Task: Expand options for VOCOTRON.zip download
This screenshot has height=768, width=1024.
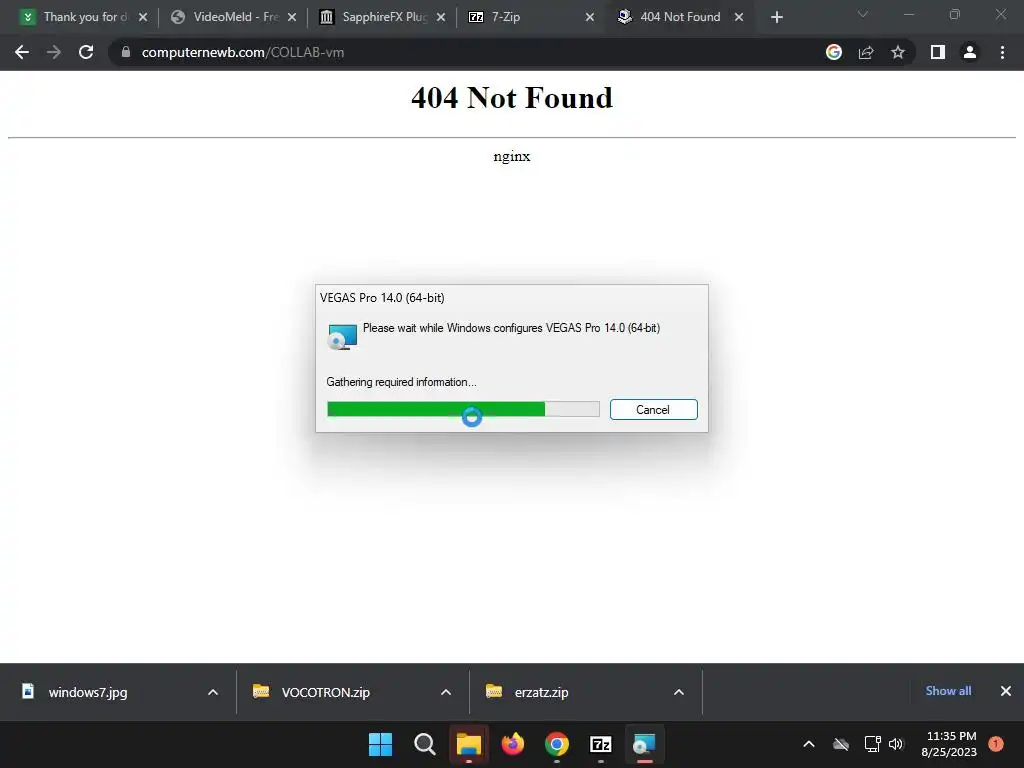Action: tap(446, 692)
